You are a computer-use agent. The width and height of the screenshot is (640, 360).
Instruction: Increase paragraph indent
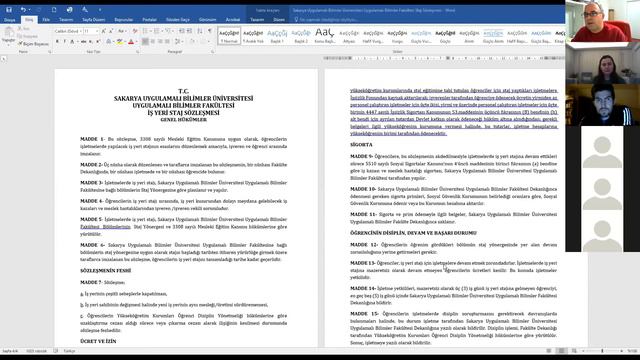click(x=189, y=31)
